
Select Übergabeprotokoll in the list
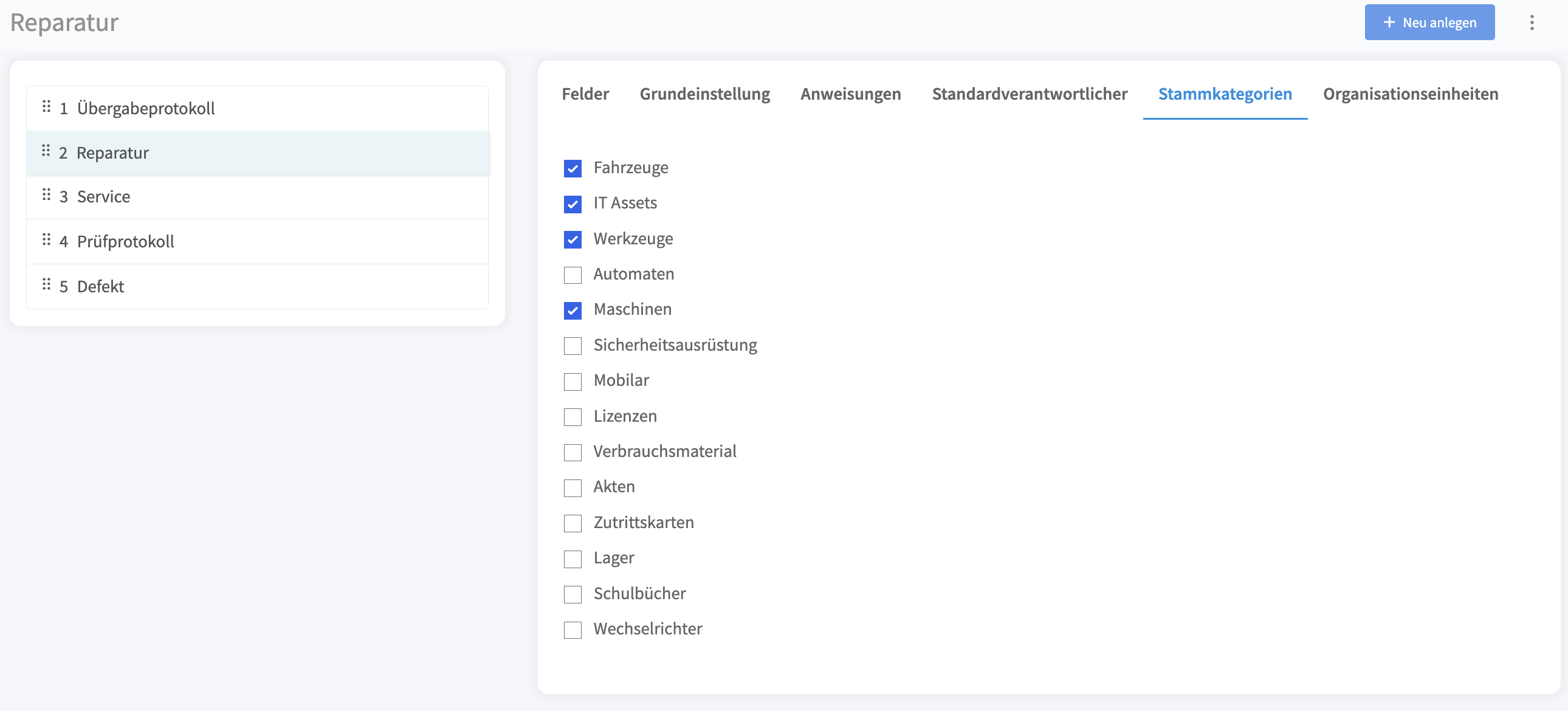pos(258,108)
